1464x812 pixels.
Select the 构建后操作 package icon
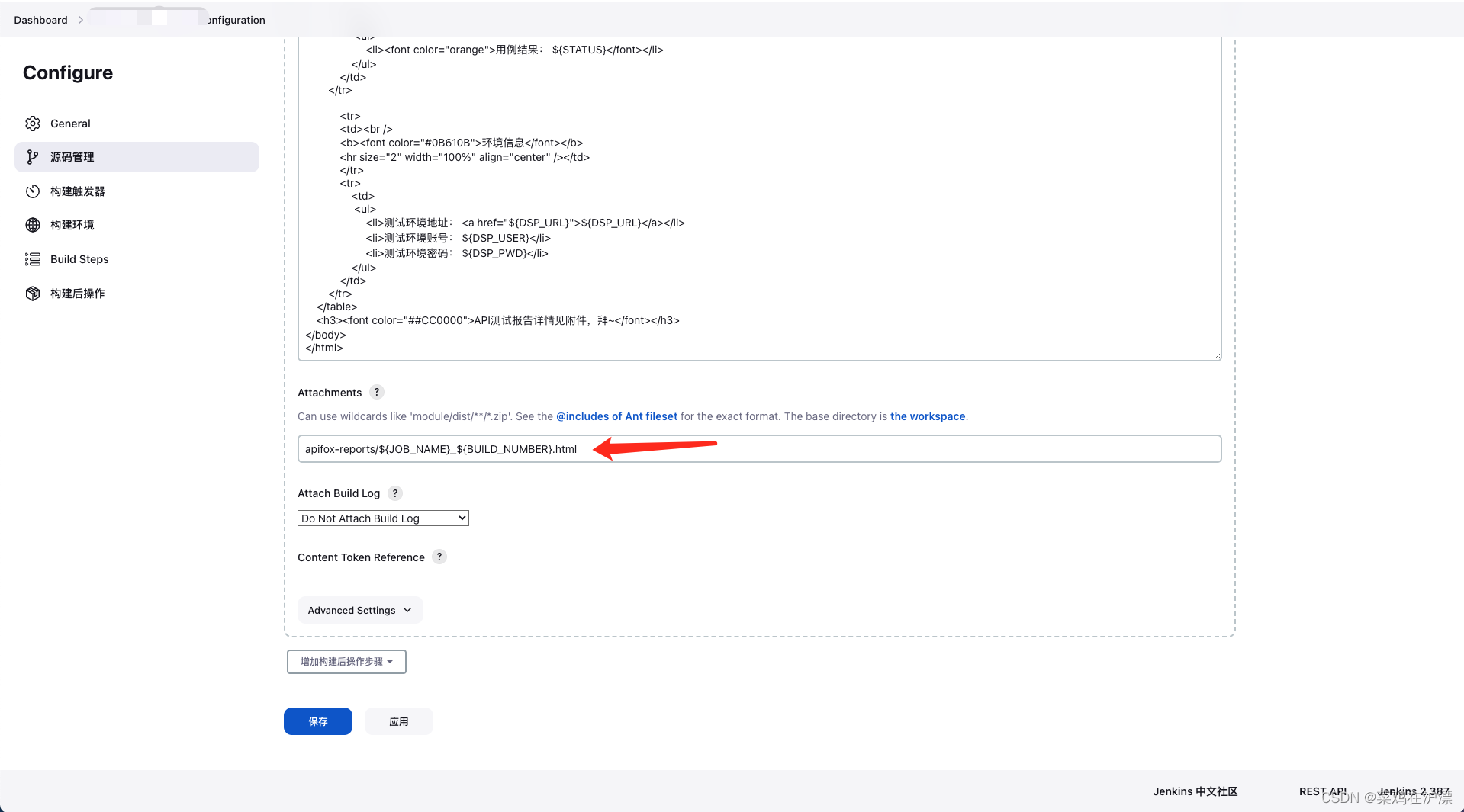click(33, 293)
